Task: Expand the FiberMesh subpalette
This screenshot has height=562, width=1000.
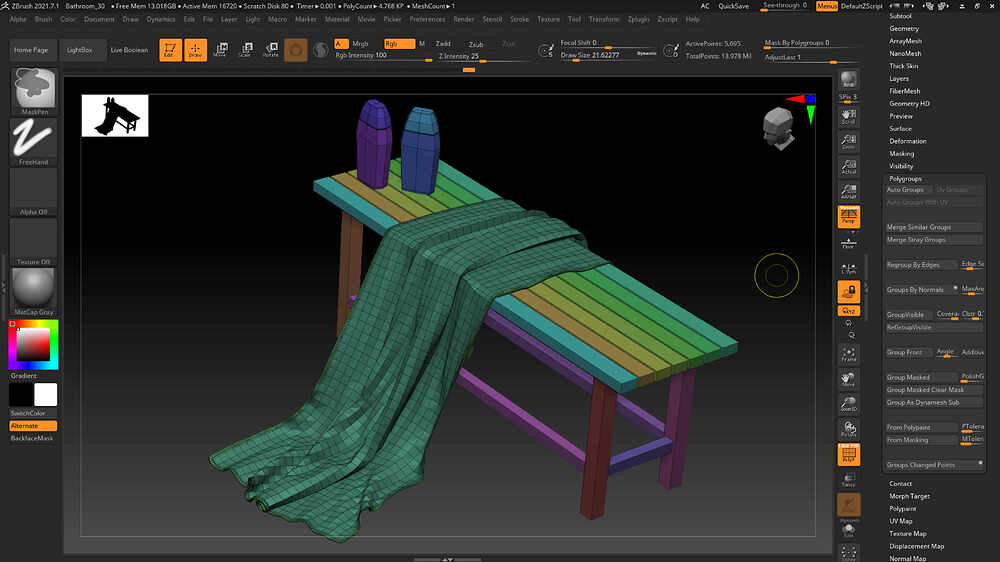Action: tap(904, 91)
